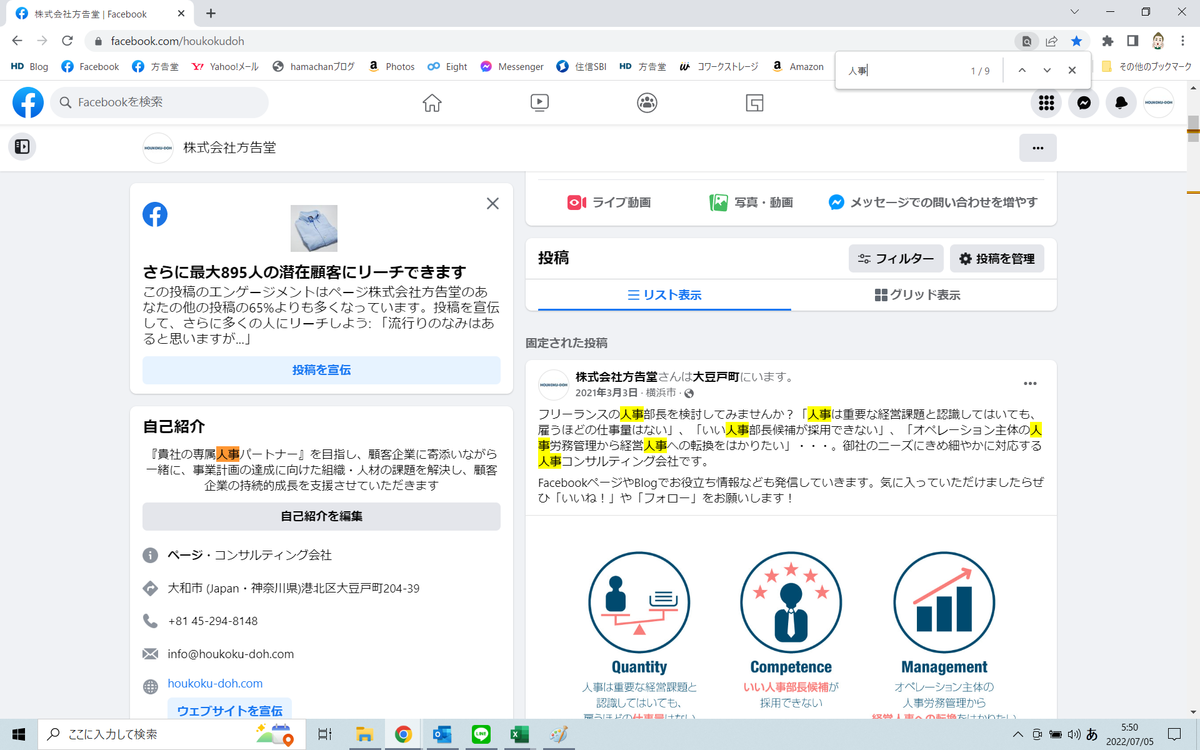Open the Photos bookmark
This screenshot has width=1200, height=750.
click(x=391, y=67)
